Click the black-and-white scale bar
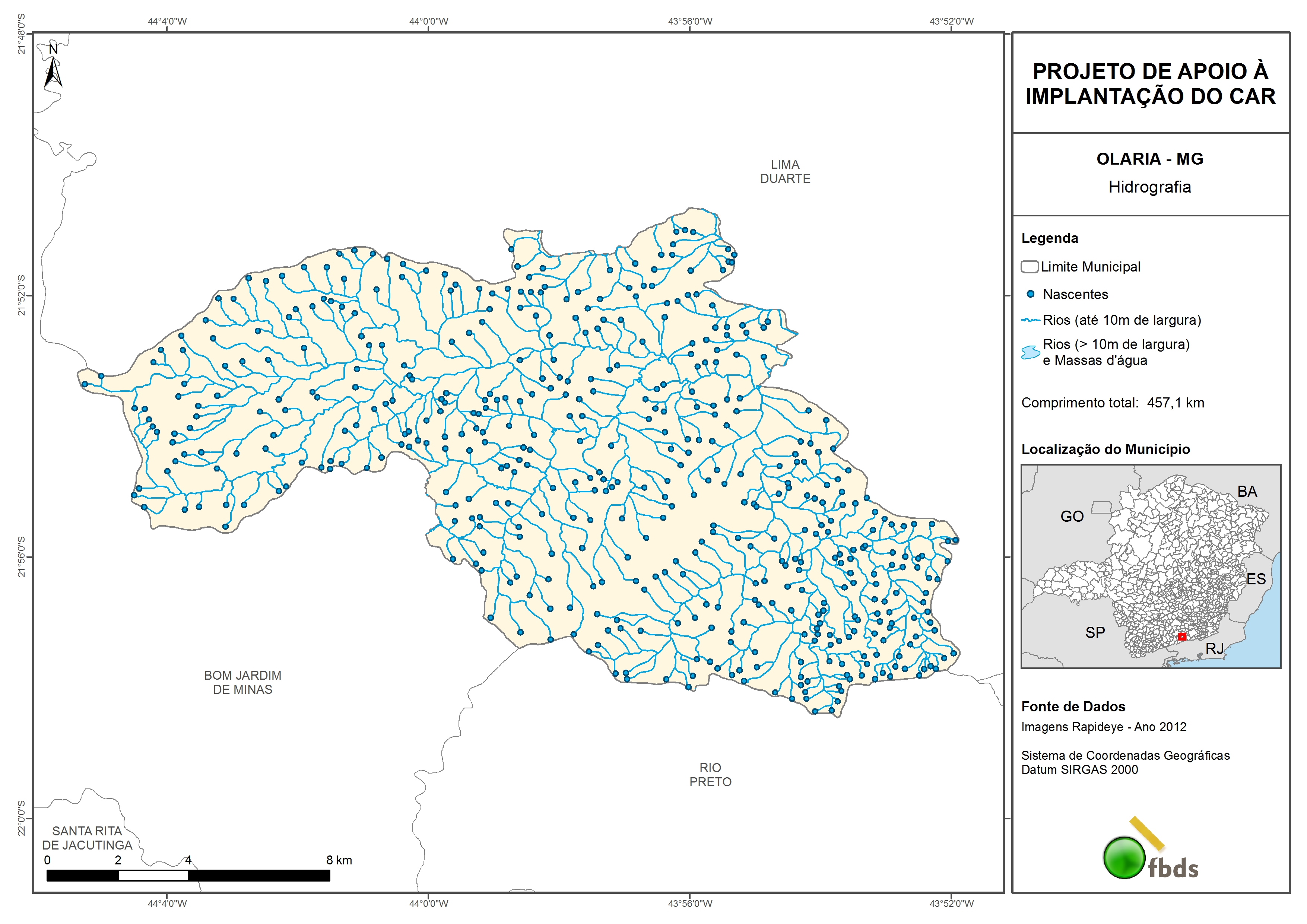Viewport: 1307px width, 924px height. (x=188, y=875)
